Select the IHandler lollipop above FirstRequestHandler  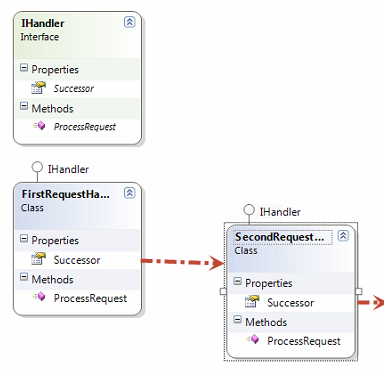pyautogui.click(x=37, y=167)
